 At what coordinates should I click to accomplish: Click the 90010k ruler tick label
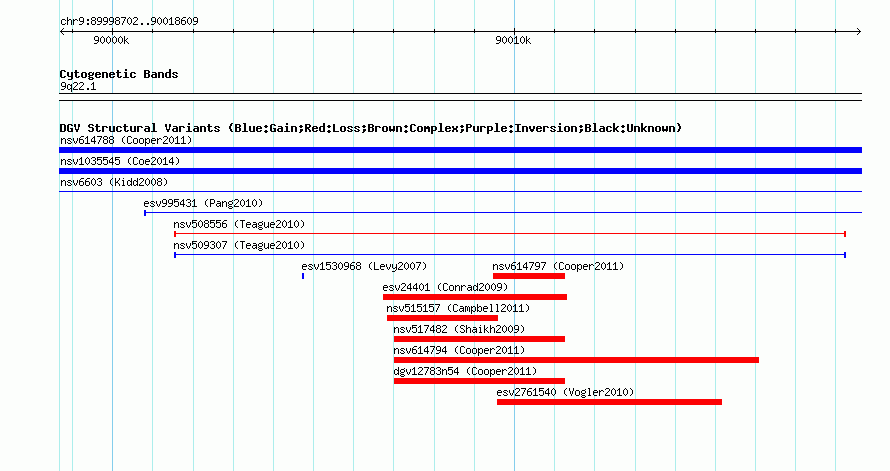[x=513, y=40]
